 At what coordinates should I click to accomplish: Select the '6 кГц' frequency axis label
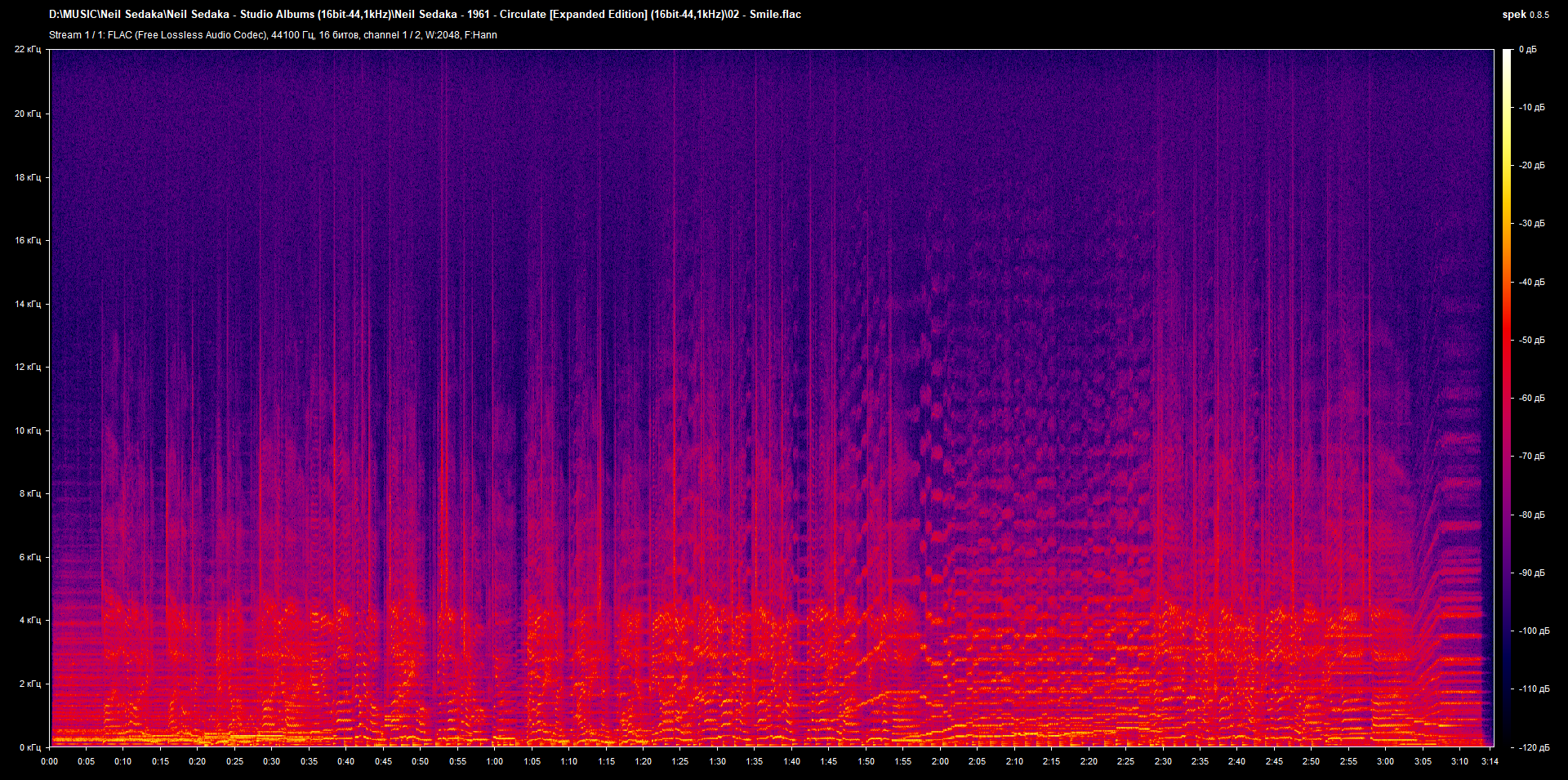tap(30, 557)
